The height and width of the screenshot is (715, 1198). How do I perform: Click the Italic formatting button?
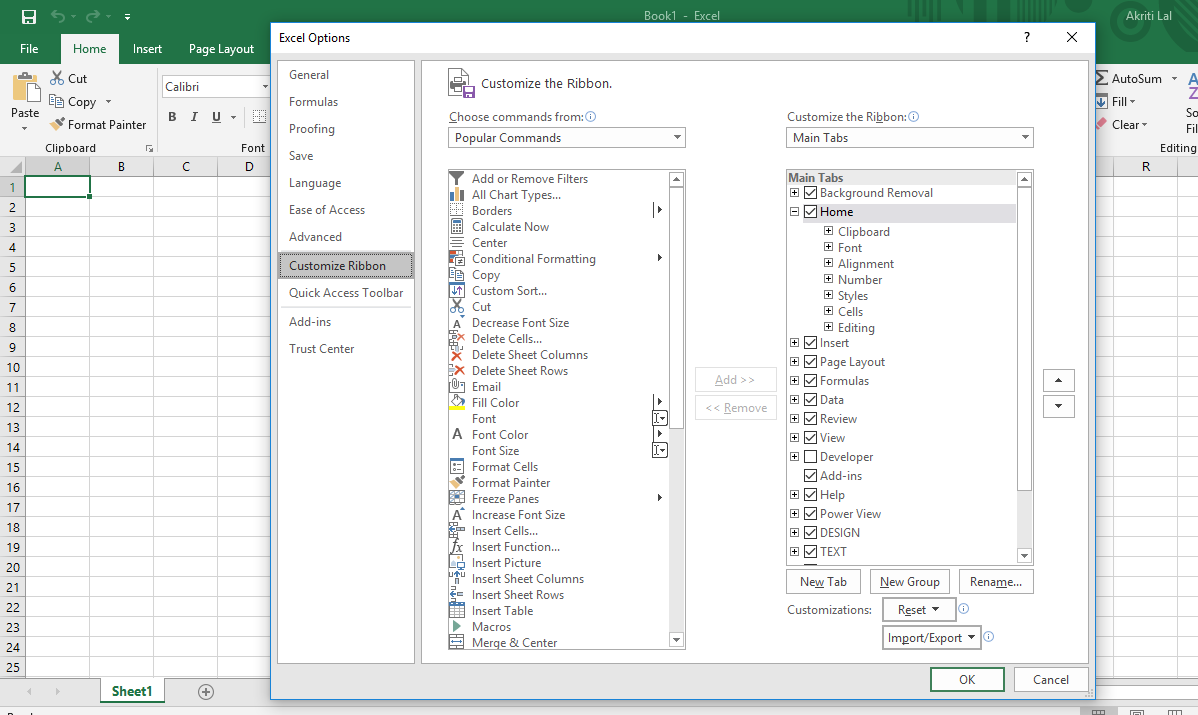[194, 117]
